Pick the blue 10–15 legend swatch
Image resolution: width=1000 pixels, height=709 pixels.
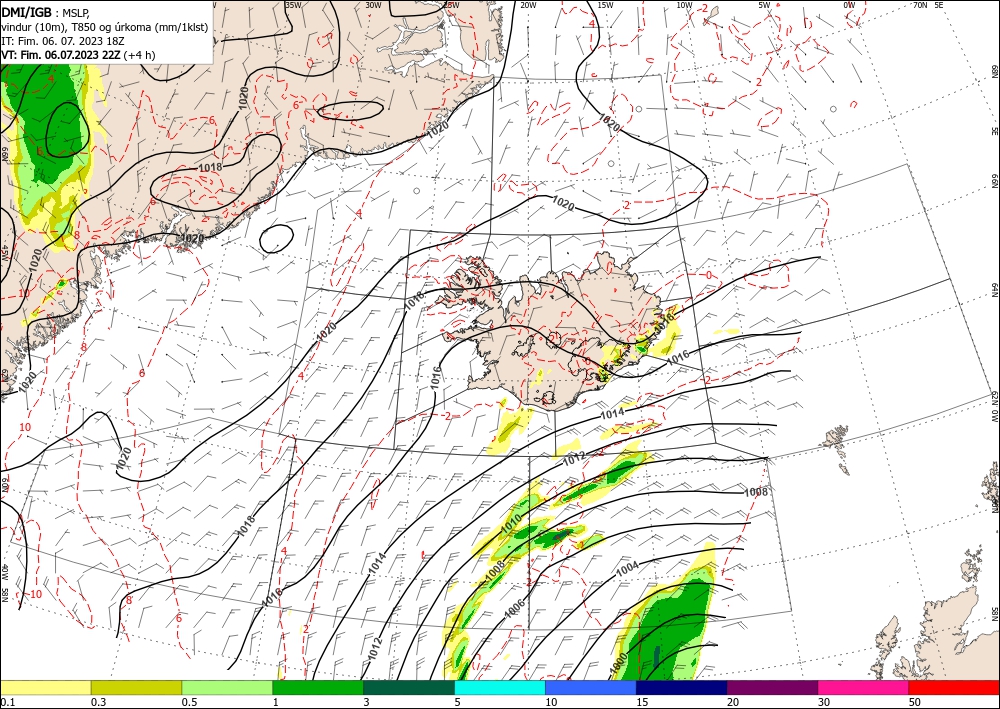click(591, 687)
